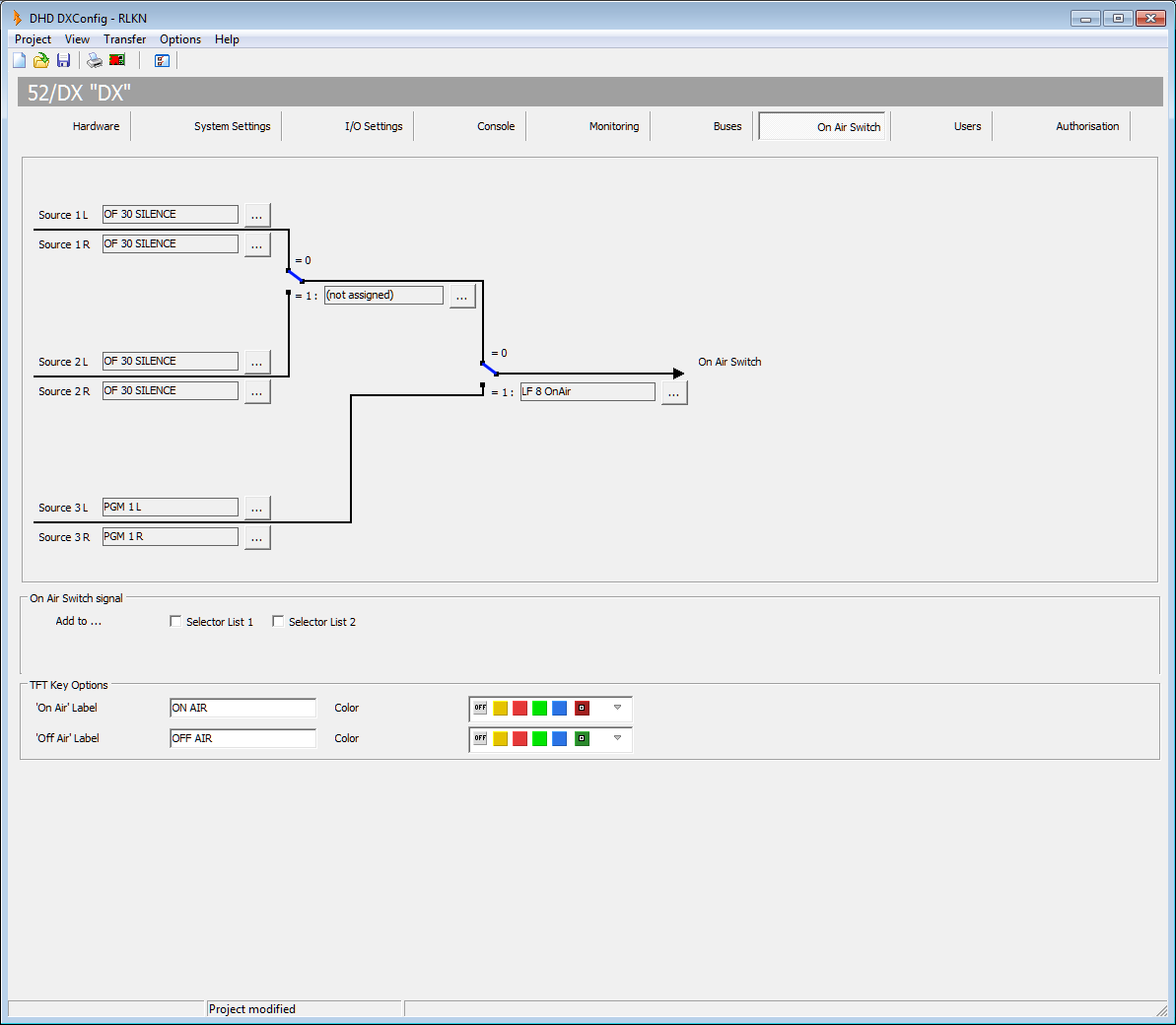Pick blue for the On Air color
The width and height of the screenshot is (1176, 1025).
559,708
